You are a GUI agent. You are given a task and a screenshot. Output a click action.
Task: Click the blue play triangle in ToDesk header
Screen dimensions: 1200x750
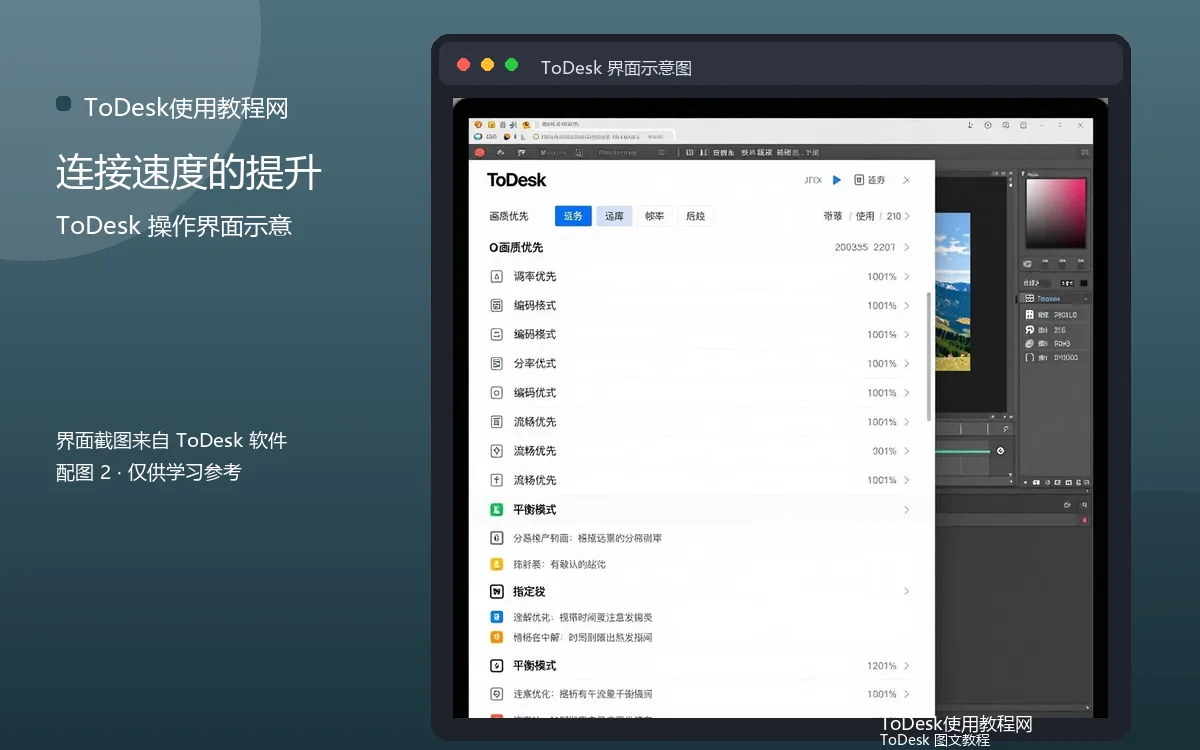837,180
